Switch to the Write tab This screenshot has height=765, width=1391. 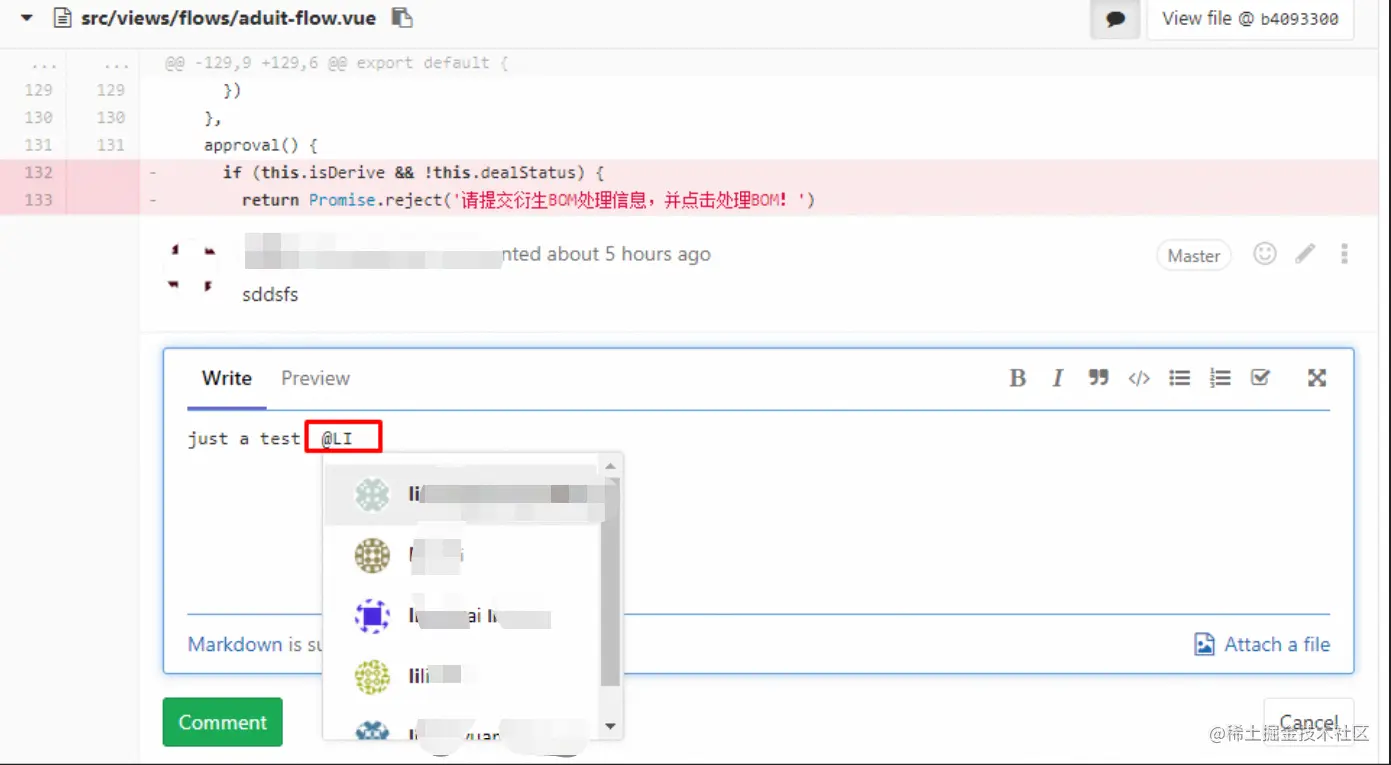pos(227,378)
